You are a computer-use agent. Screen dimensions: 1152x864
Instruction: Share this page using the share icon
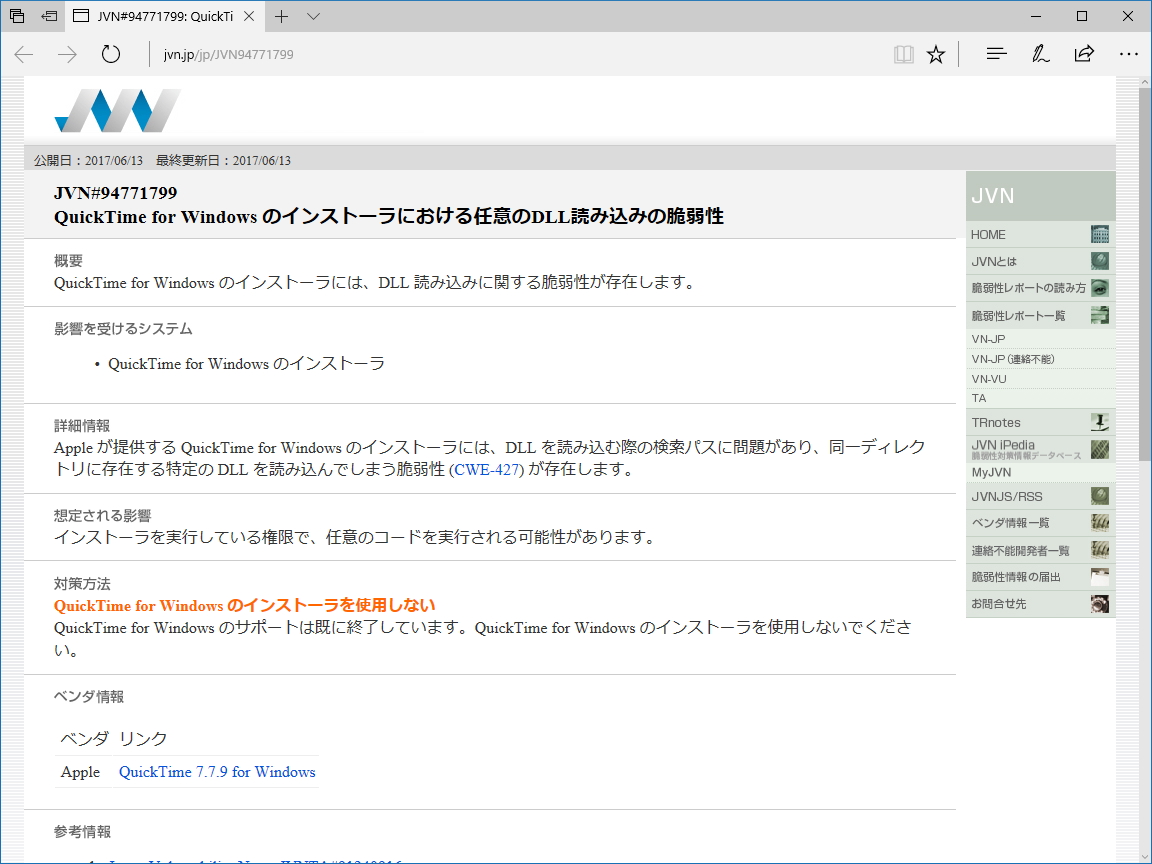click(1084, 54)
